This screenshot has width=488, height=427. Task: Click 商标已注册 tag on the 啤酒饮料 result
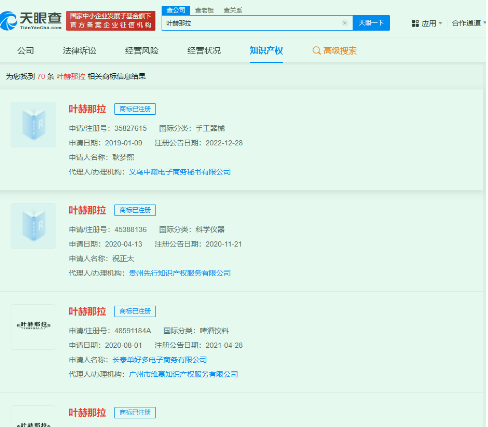tap(135, 311)
